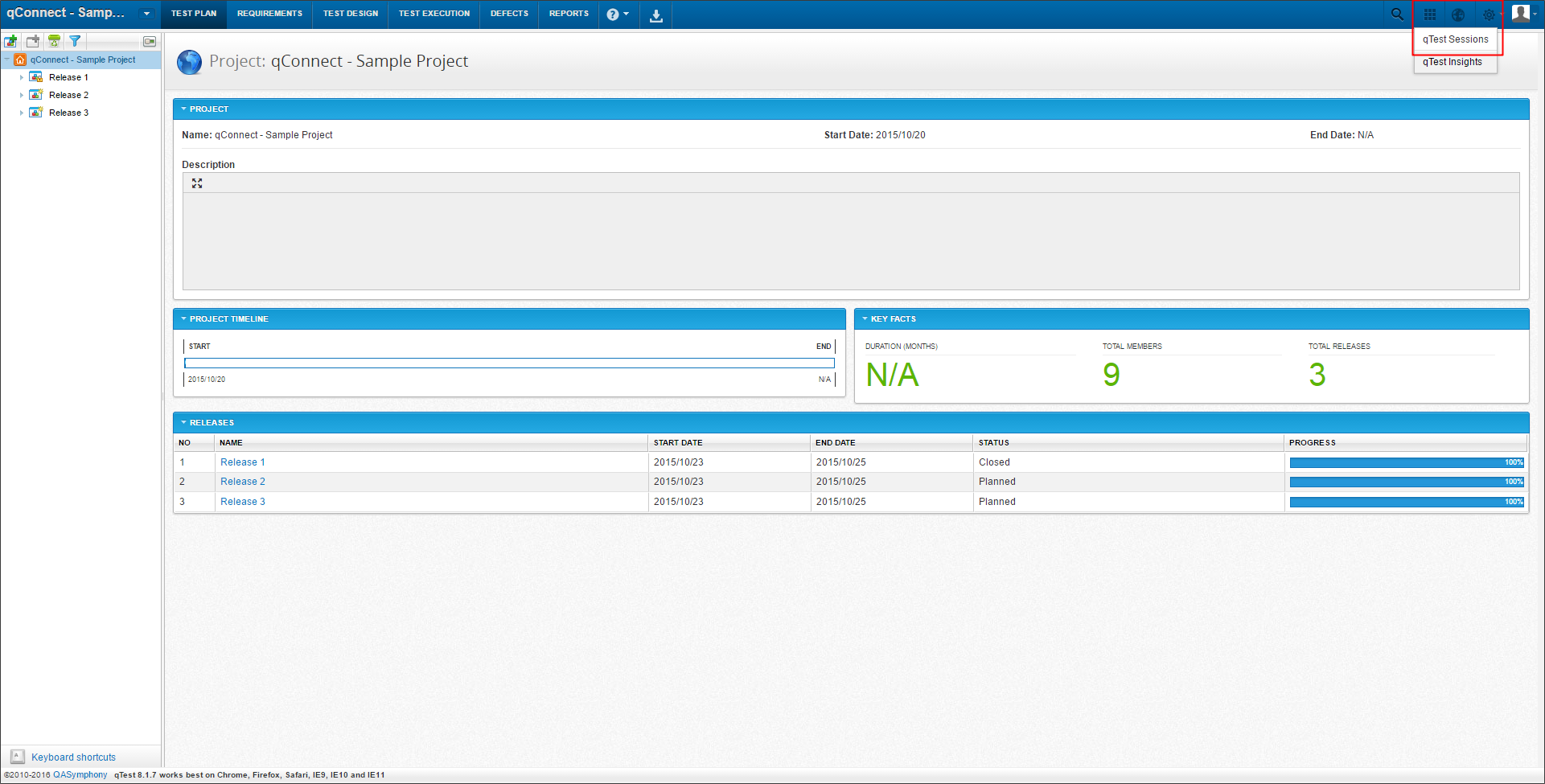Switch to the Reports tab
Viewport: 1545px width, 784px height.
[569, 14]
